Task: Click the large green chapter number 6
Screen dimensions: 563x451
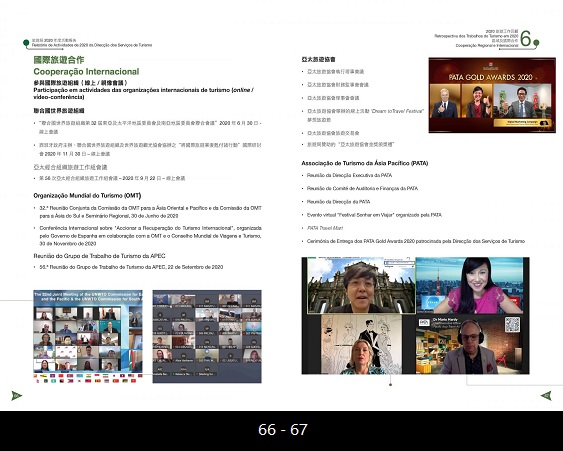Action: (525, 38)
